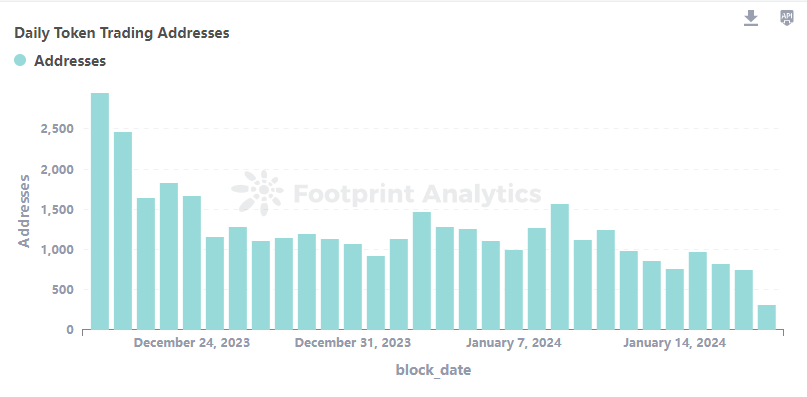Click the bar directly above December 31, 2023
This screenshot has height=397, width=807.
[x=353, y=287]
